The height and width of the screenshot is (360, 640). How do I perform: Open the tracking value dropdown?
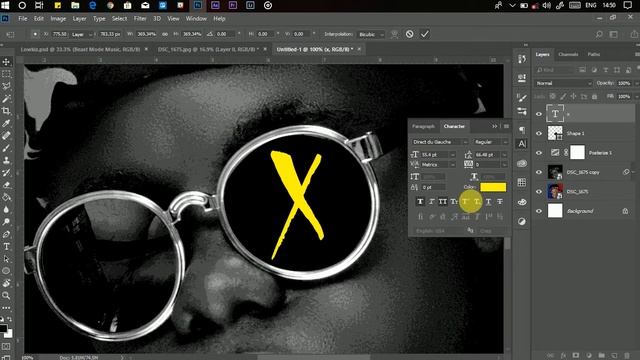(x=504, y=164)
